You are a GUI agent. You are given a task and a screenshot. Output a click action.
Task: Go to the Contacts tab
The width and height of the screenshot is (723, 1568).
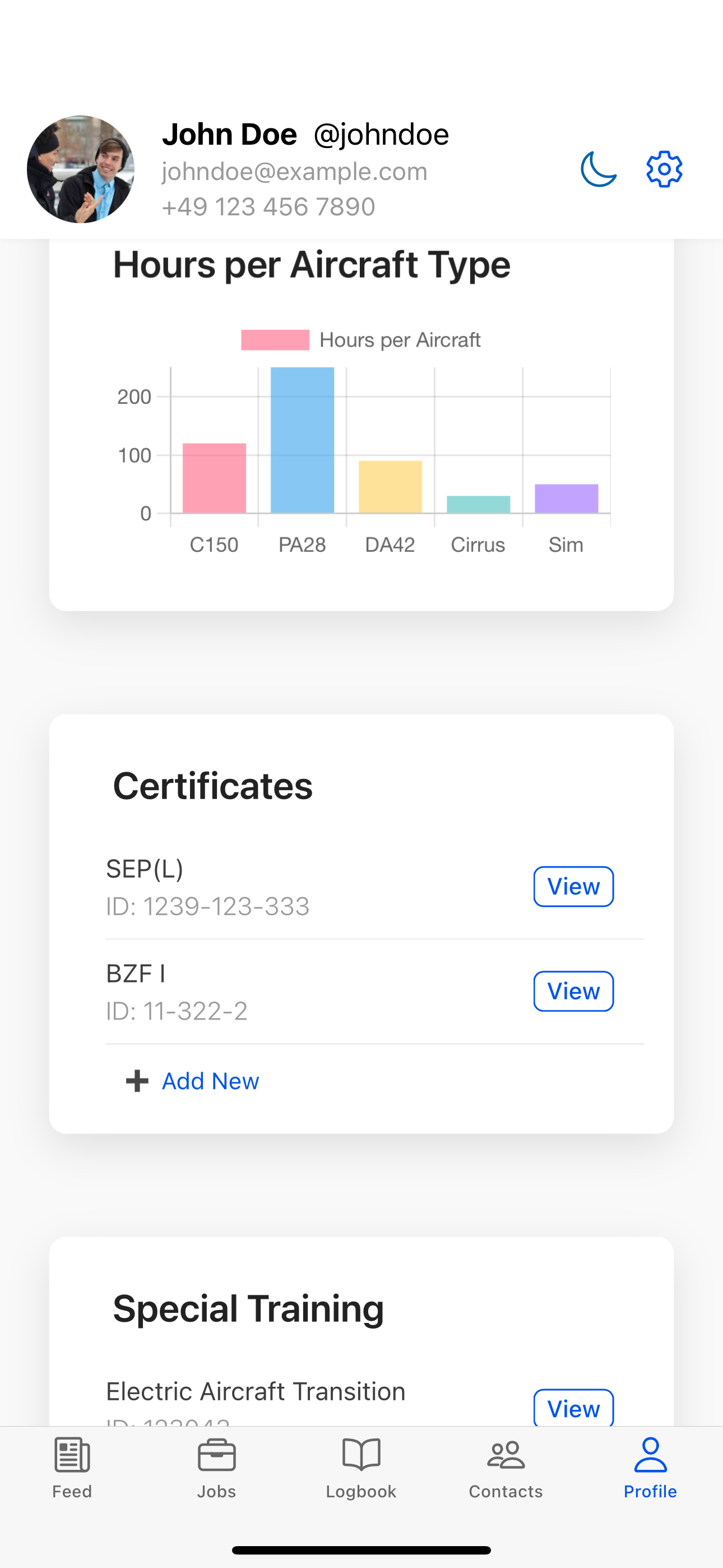coord(506,1468)
